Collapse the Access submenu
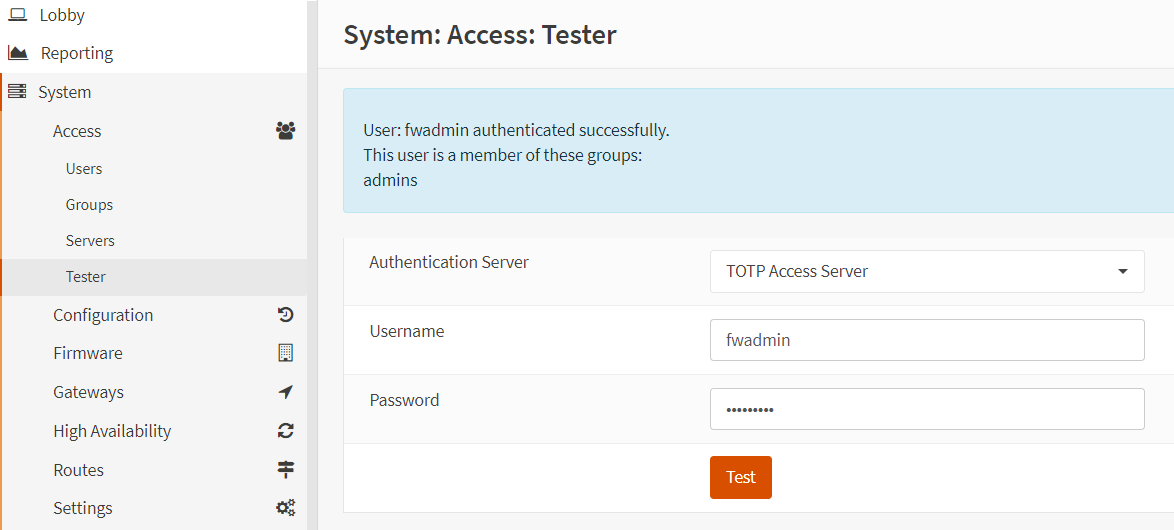Image resolution: width=1174 pixels, height=530 pixels. (77, 131)
